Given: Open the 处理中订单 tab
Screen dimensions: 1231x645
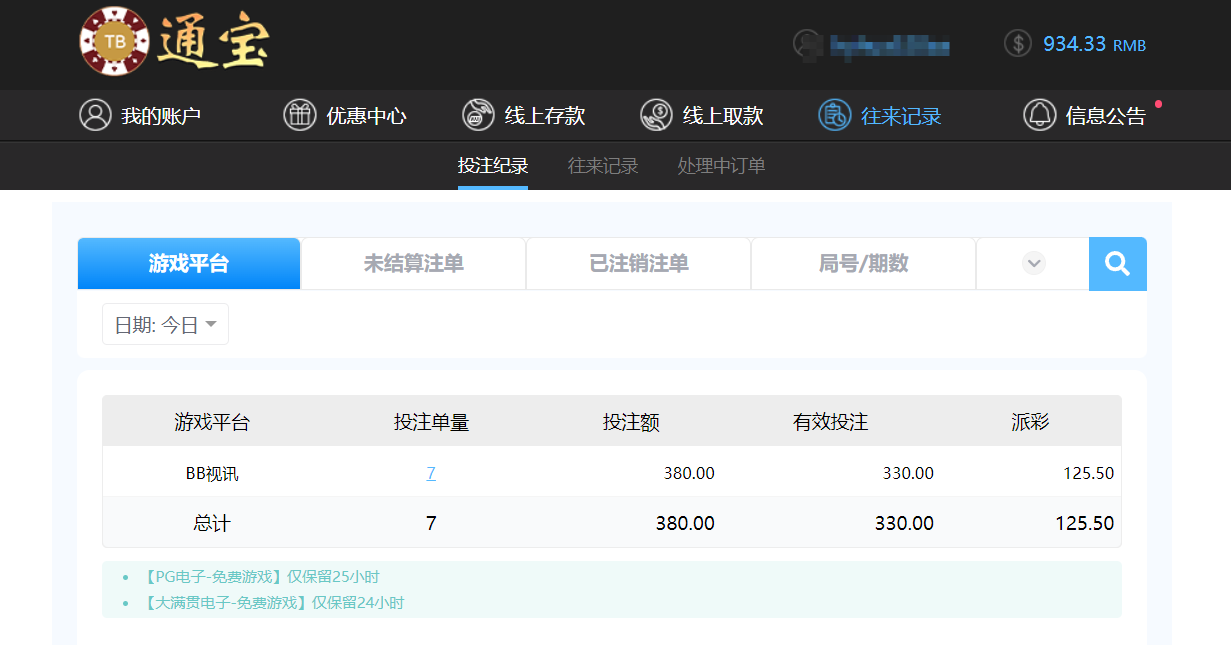Looking at the screenshot, I should (722, 166).
